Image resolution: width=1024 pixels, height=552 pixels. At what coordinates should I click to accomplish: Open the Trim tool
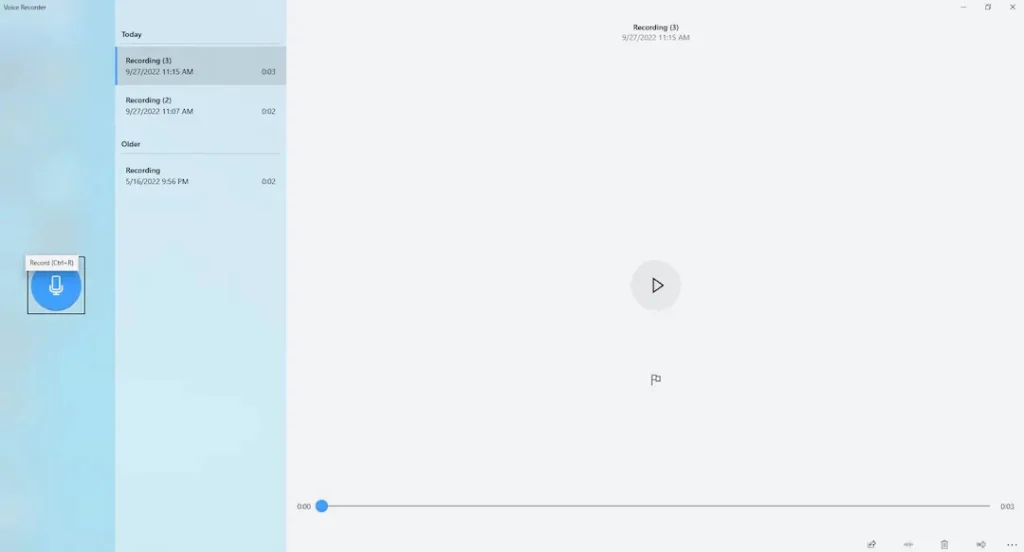pos(908,544)
